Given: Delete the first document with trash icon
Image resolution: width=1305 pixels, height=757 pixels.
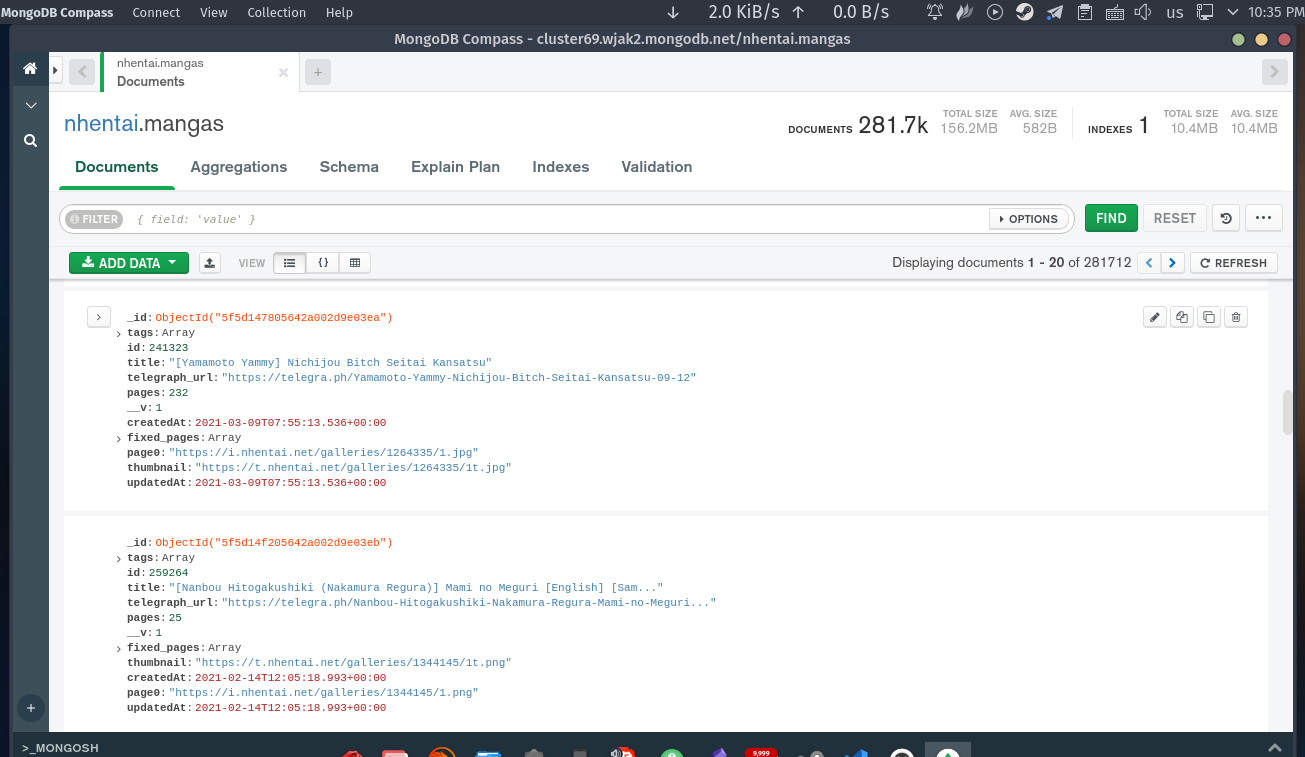Looking at the screenshot, I should [1236, 317].
